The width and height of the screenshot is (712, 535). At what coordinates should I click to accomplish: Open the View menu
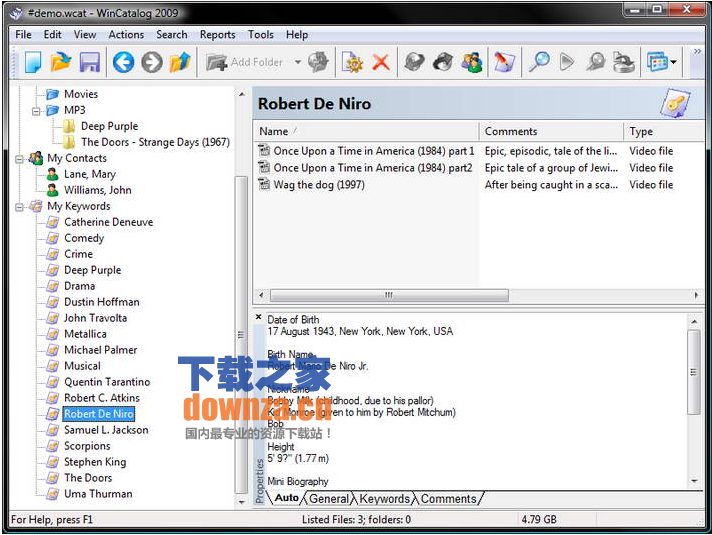pyautogui.click(x=85, y=35)
